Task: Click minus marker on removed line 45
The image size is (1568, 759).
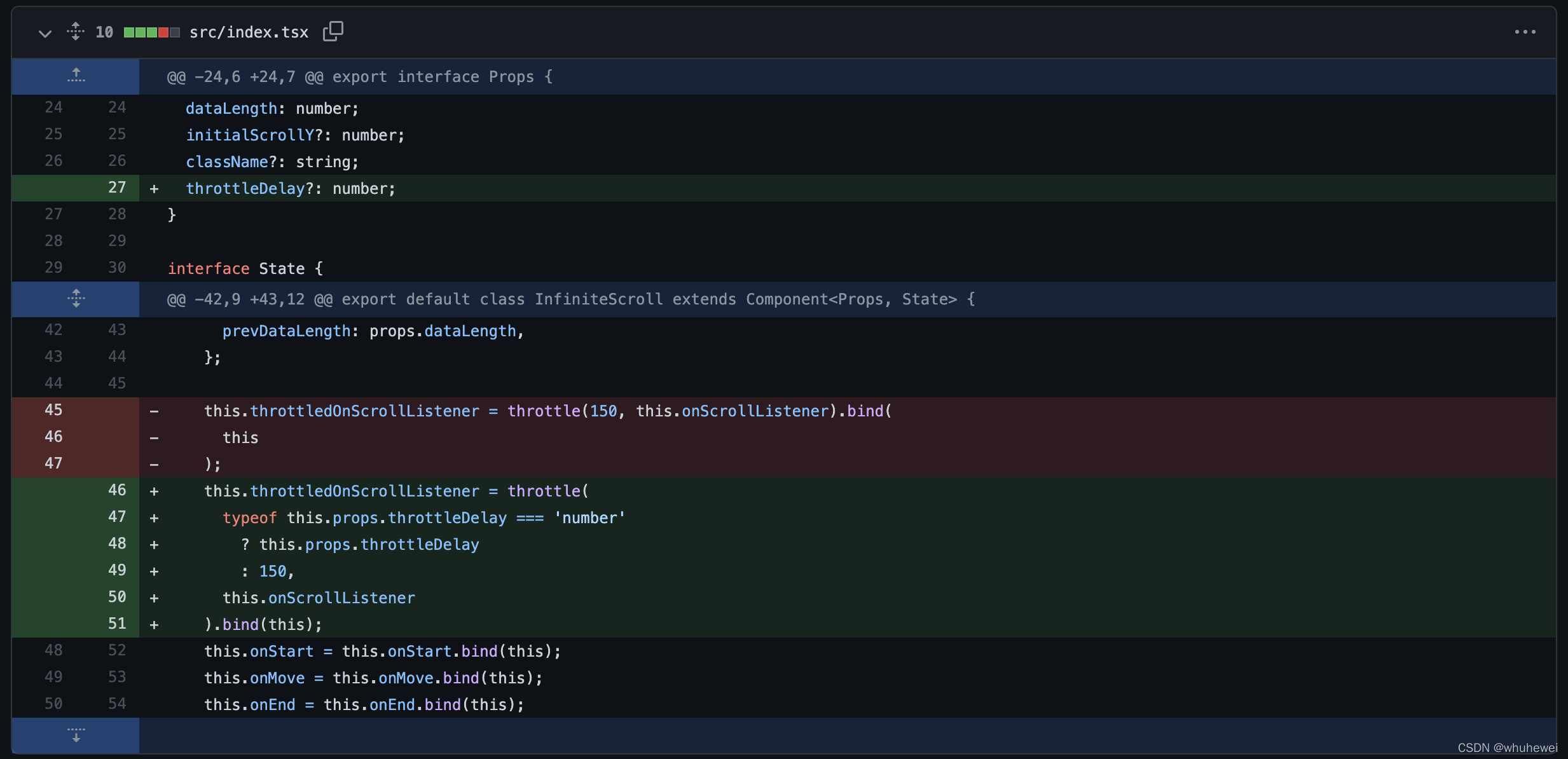Action: point(154,411)
